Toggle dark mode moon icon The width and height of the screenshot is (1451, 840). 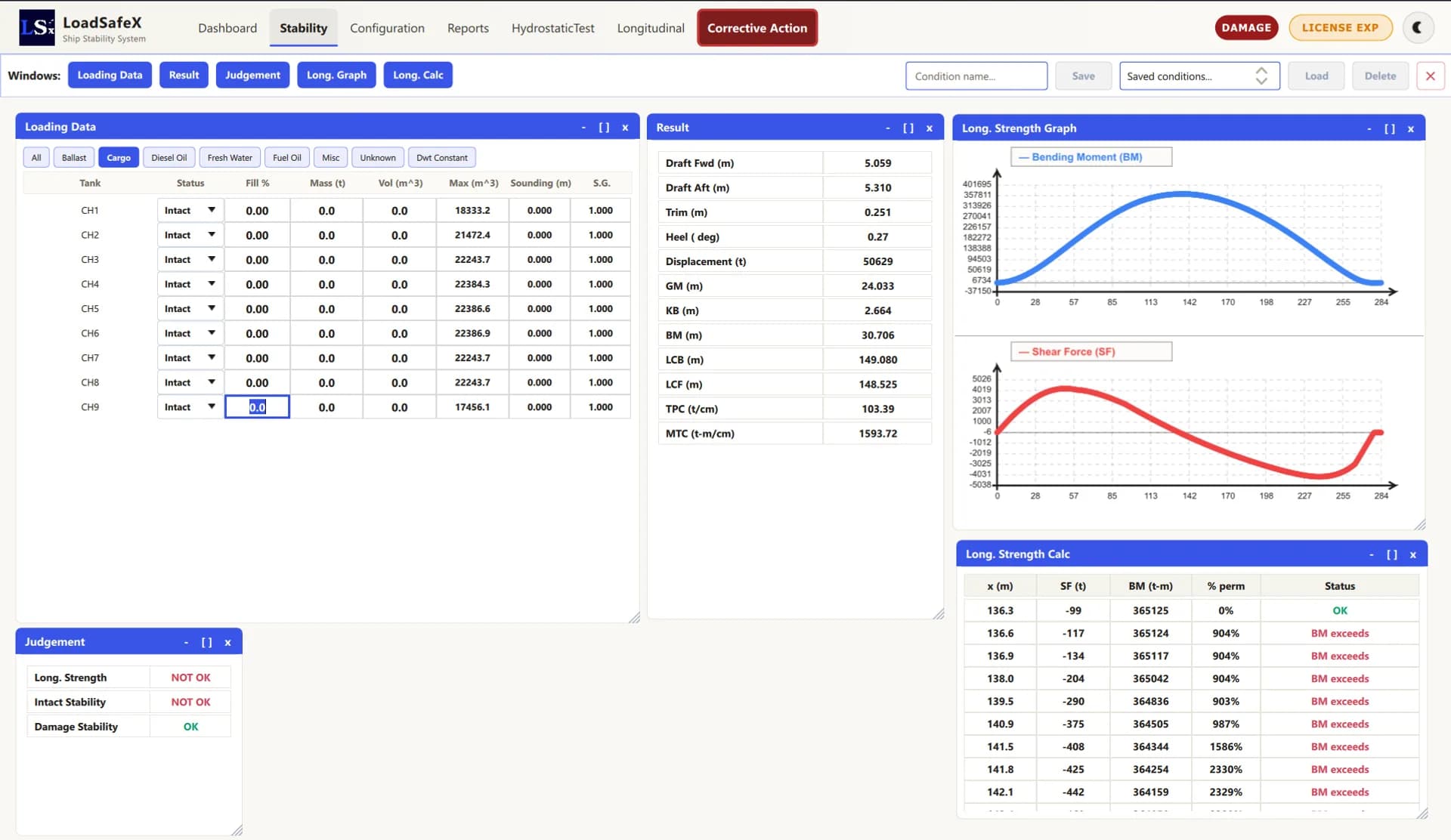1418,28
